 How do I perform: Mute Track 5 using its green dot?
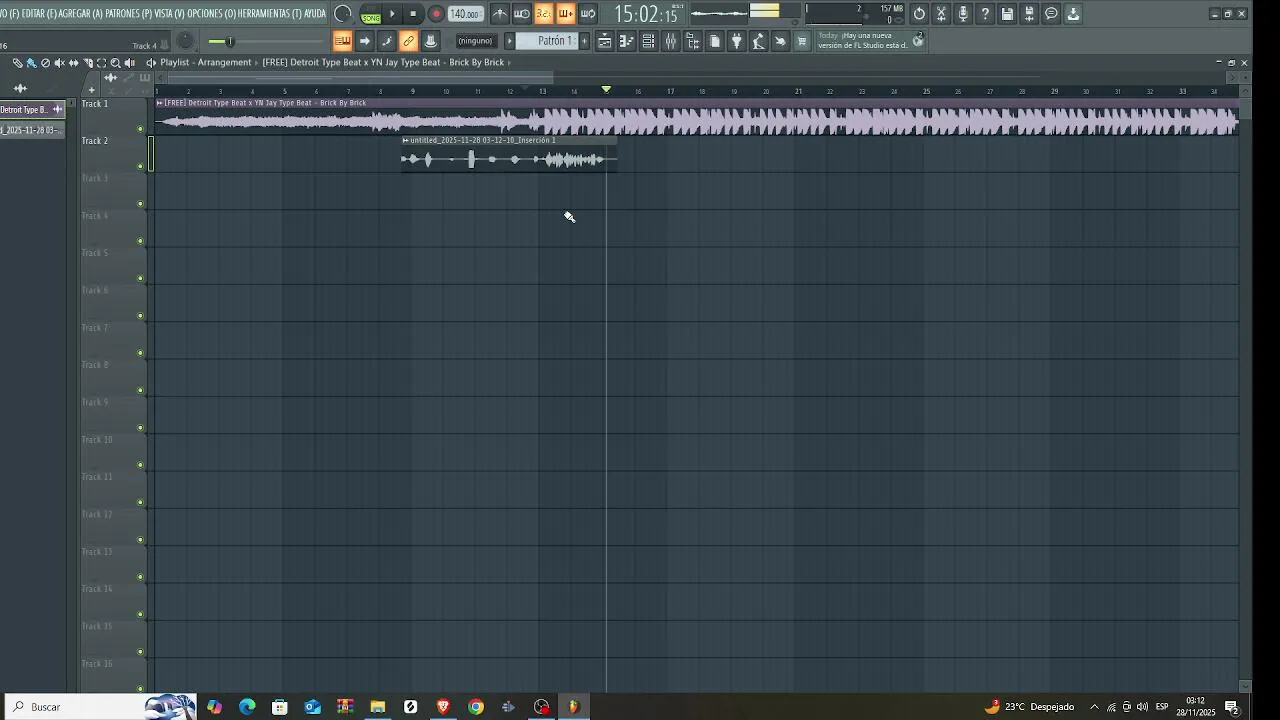pyautogui.click(x=140, y=278)
